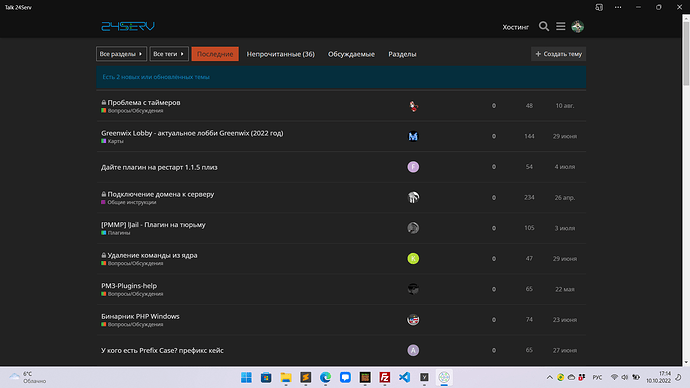Viewport: 690px width, 388px height.
Task: Click the Windows Start button
Action: (246, 377)
